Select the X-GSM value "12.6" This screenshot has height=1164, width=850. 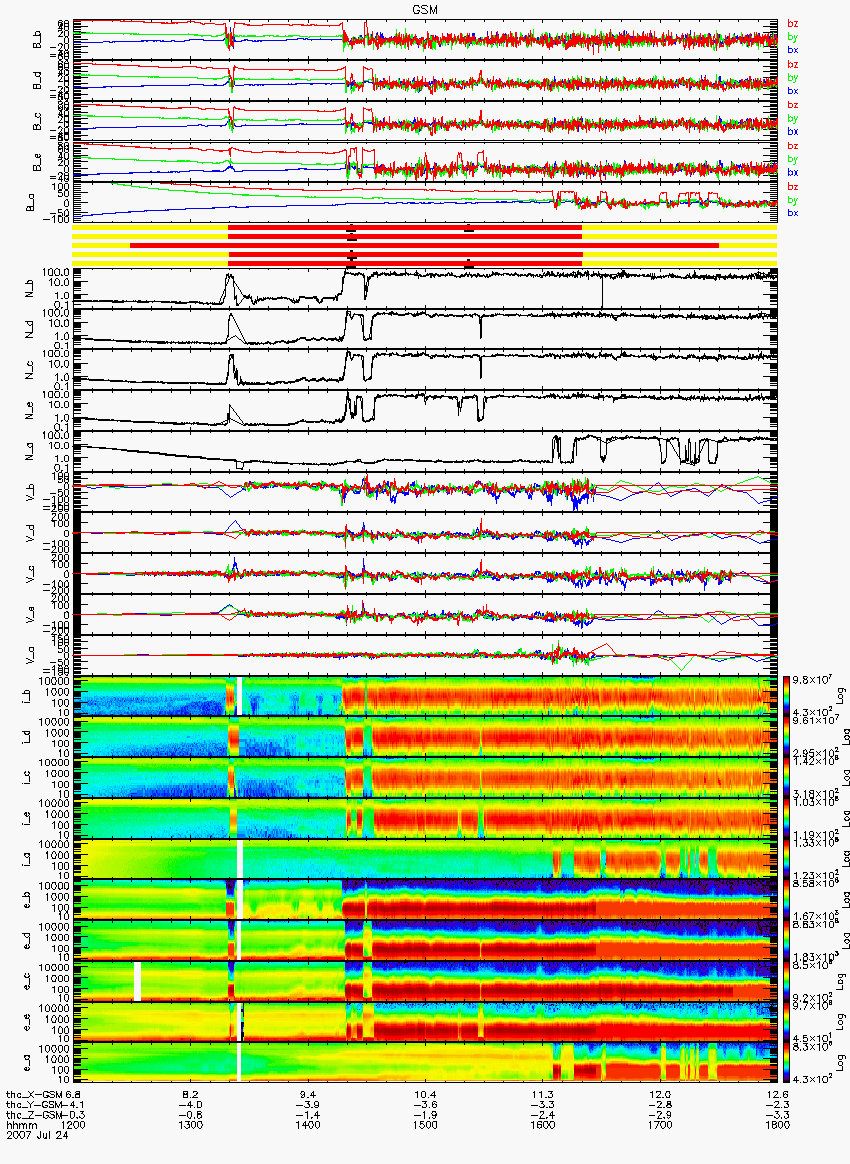coord(777,1095)
